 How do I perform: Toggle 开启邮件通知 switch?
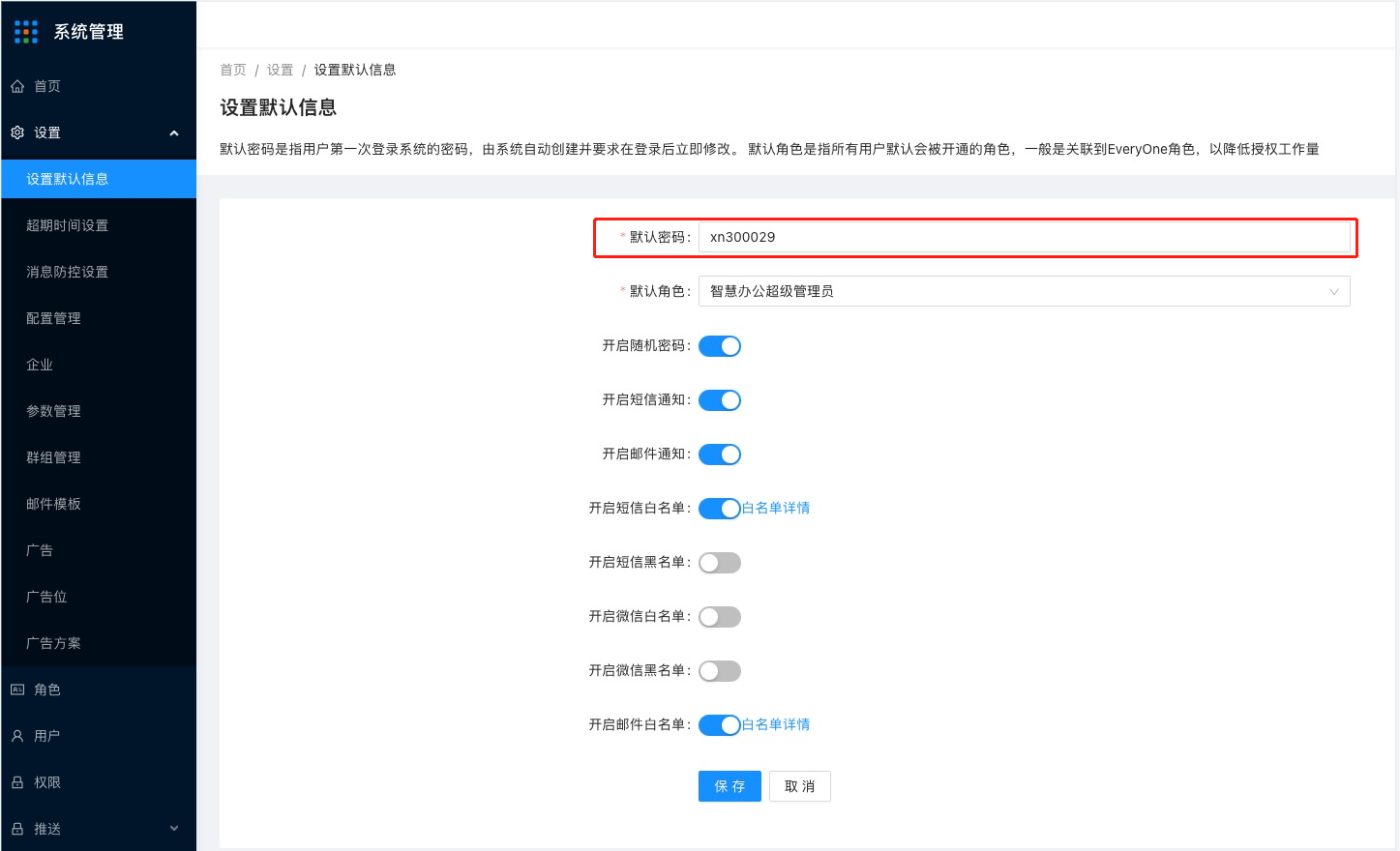pyautogui.click(x=720, y=455)
